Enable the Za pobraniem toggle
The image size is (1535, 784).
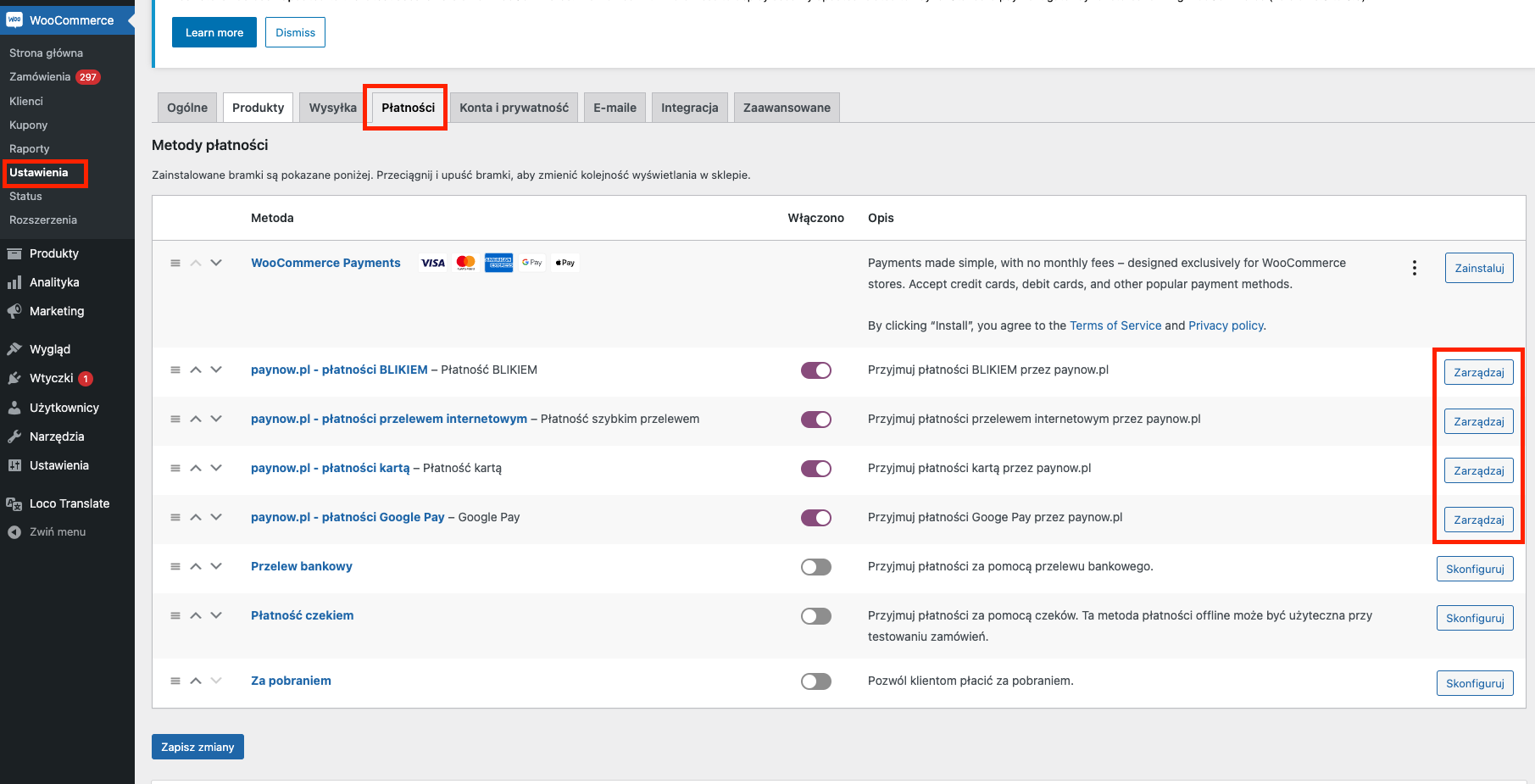[816, 681]
